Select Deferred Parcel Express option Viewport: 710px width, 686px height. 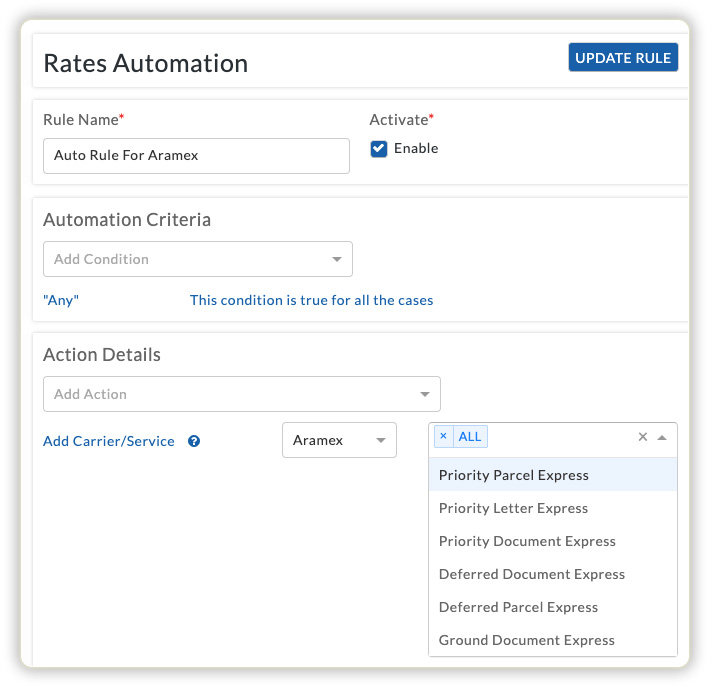(x=552, y=607)
